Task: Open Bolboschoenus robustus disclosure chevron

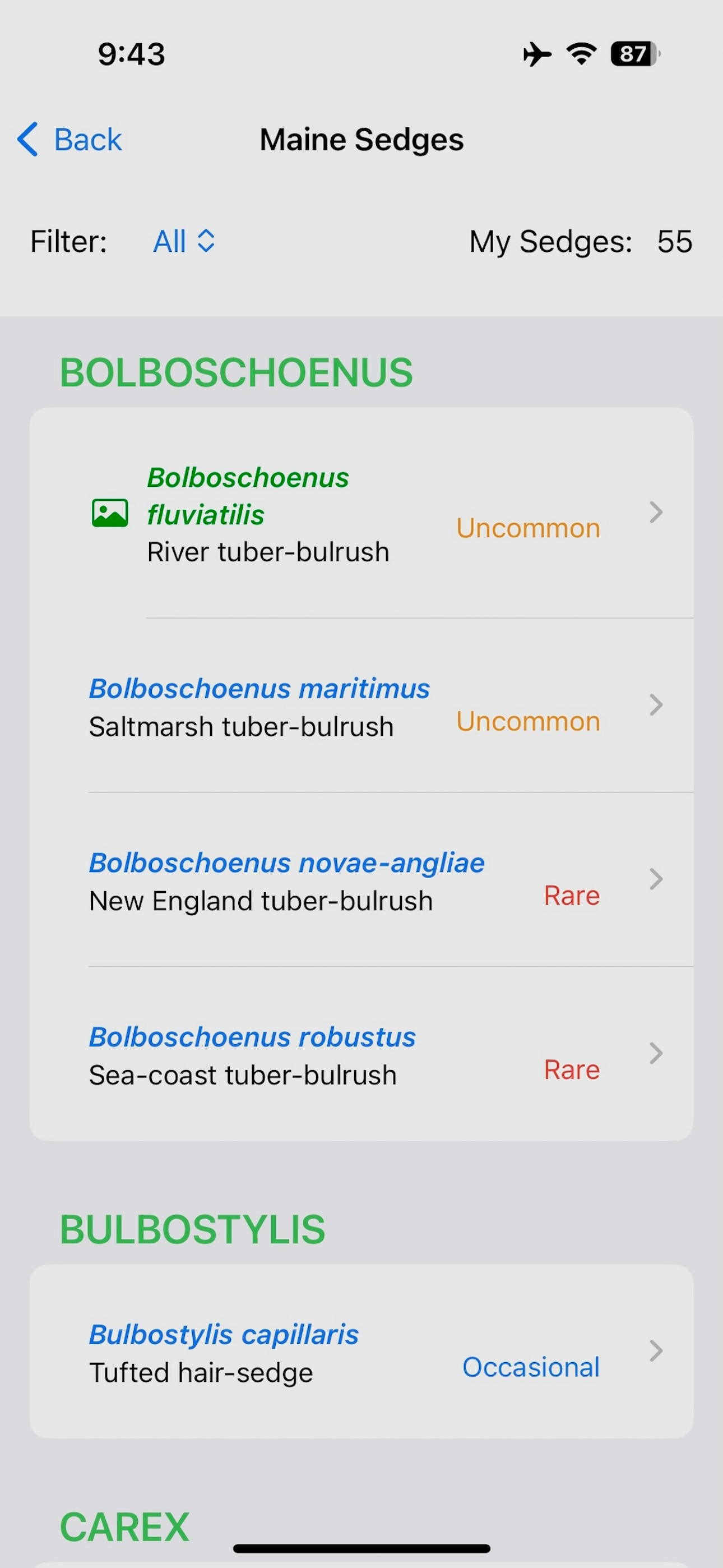Action: click(x=655, y=1053)
